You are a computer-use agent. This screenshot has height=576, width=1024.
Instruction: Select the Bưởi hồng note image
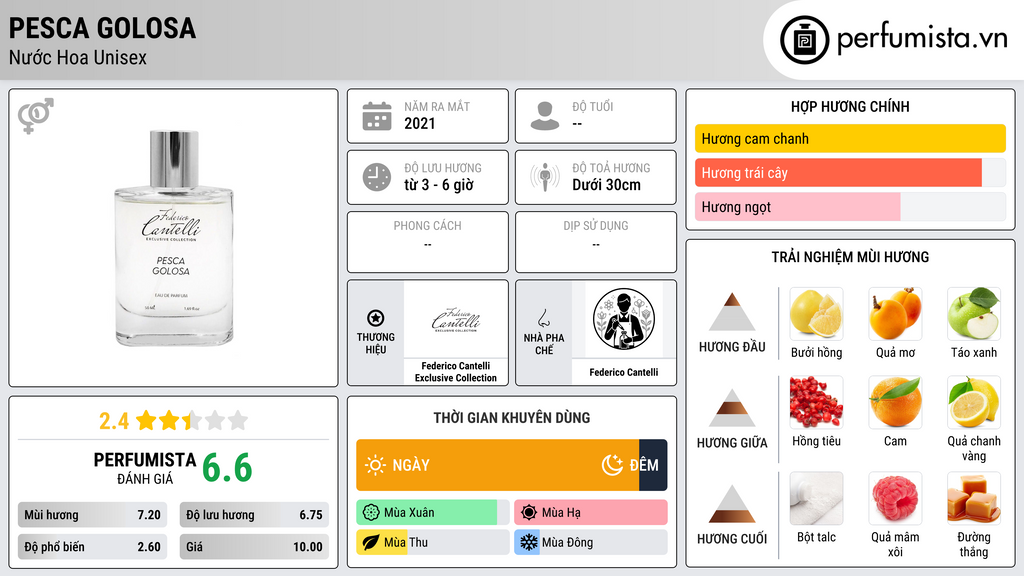pos(816,313)
